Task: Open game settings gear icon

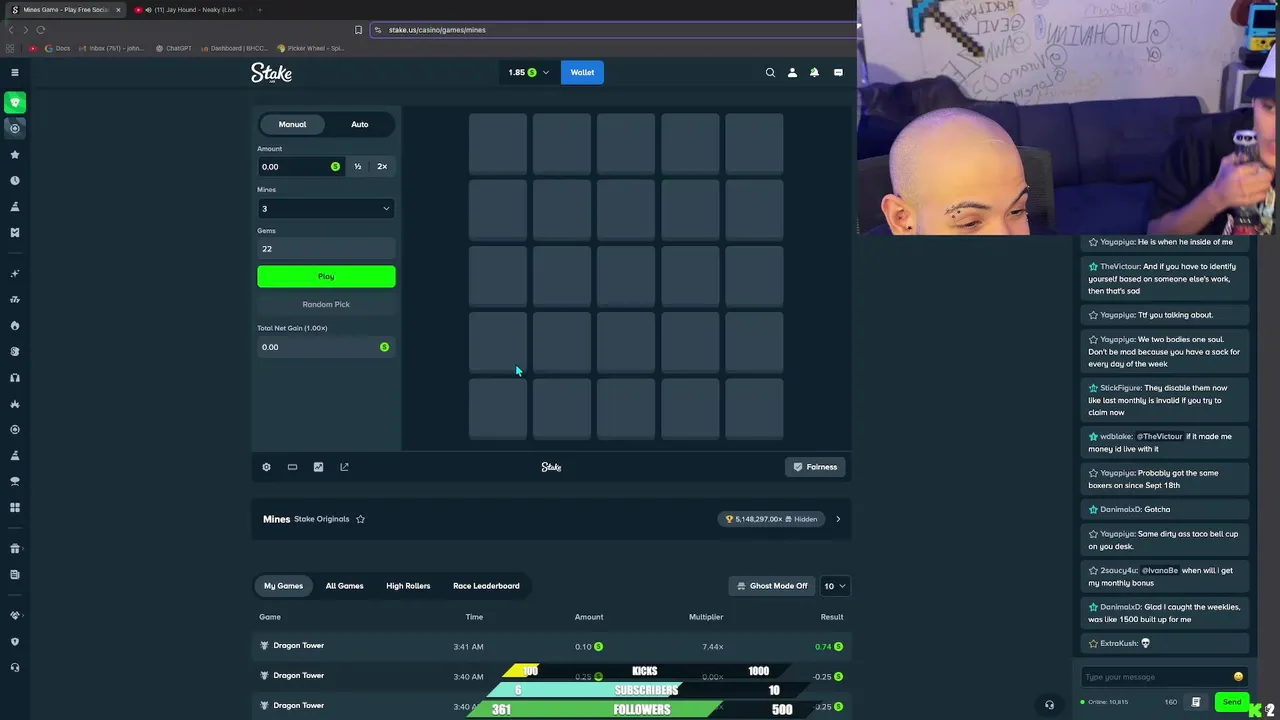Action: (x=266, y=467)
